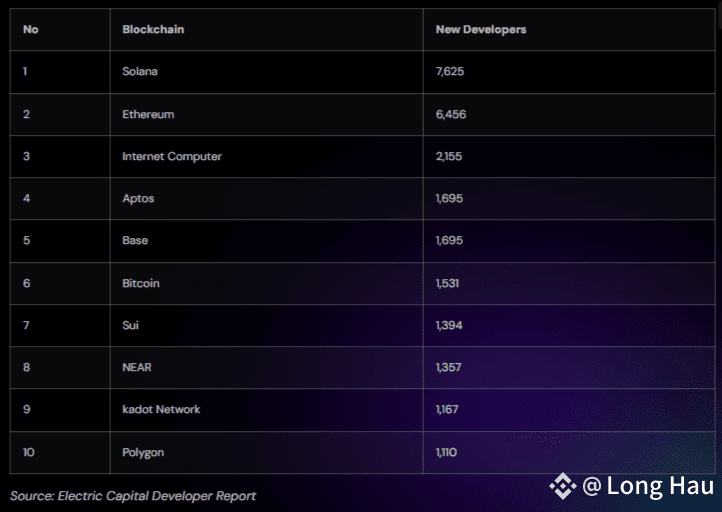Click the Blockchain column header
The image size is (722, 512).
coord(153,29)
